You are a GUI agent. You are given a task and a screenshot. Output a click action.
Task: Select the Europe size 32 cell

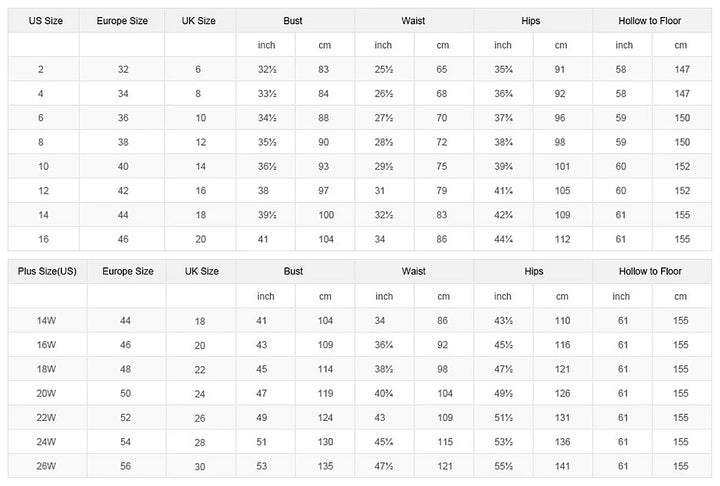click(123, 69)
